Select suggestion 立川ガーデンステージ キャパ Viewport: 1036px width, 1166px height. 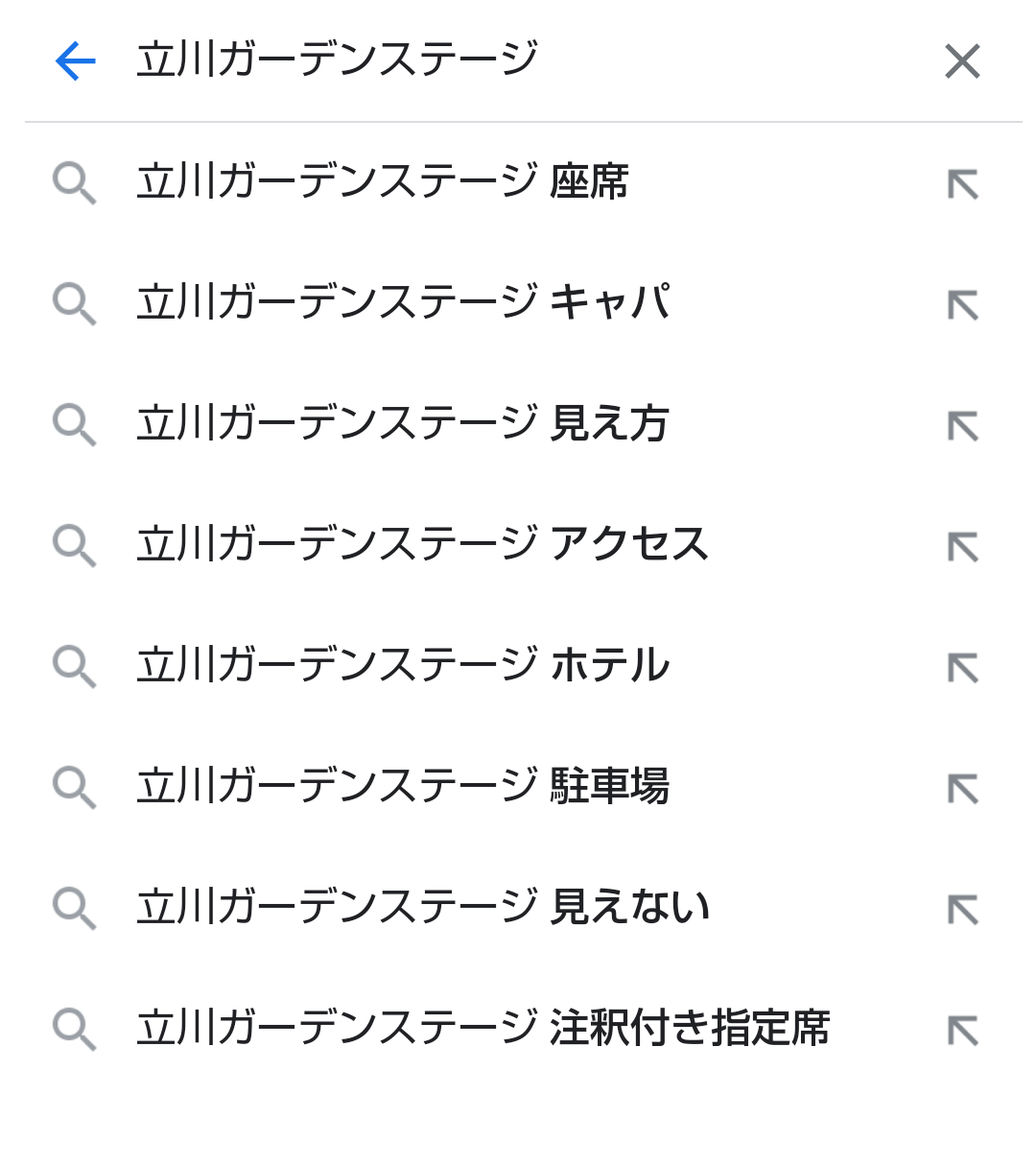518,303
